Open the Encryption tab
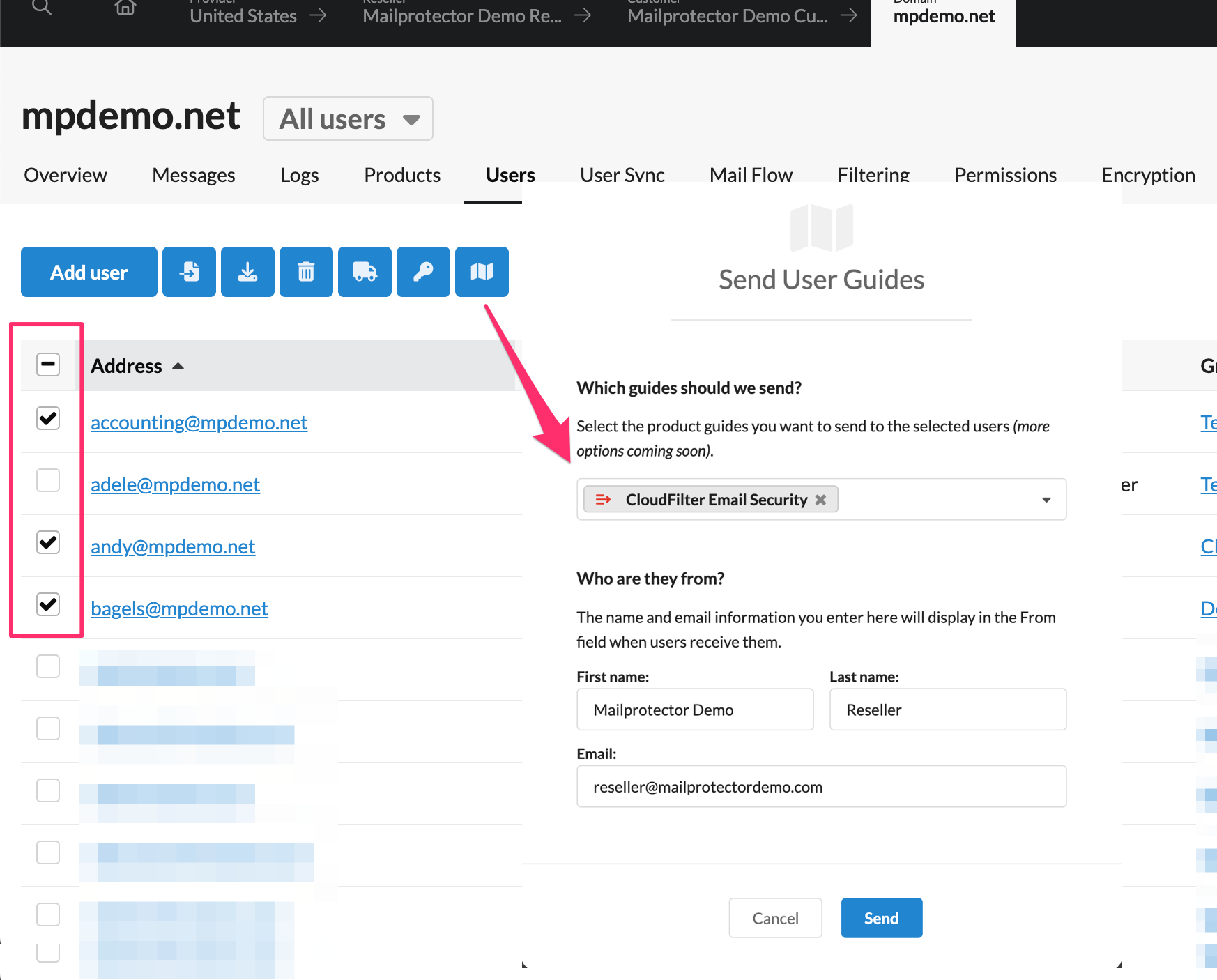The image size is (1217, 980). (x=1148, y=175)
